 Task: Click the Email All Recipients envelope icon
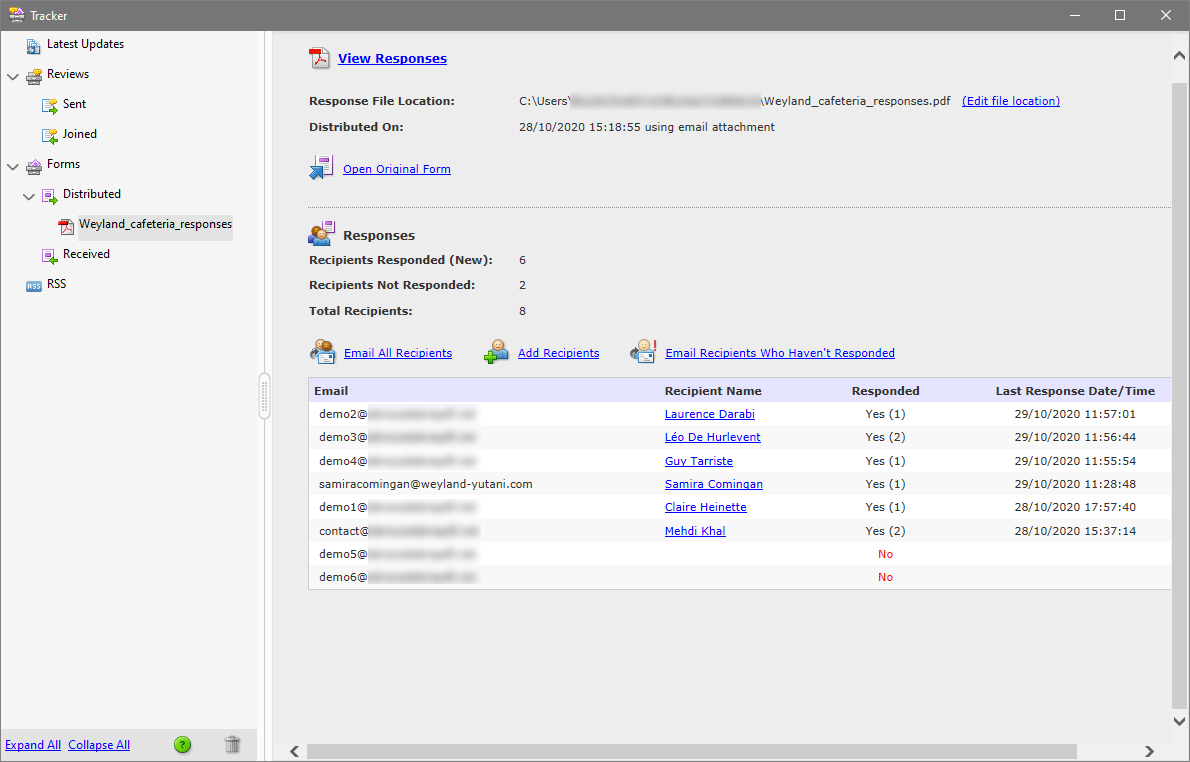(x=322, y=351)
